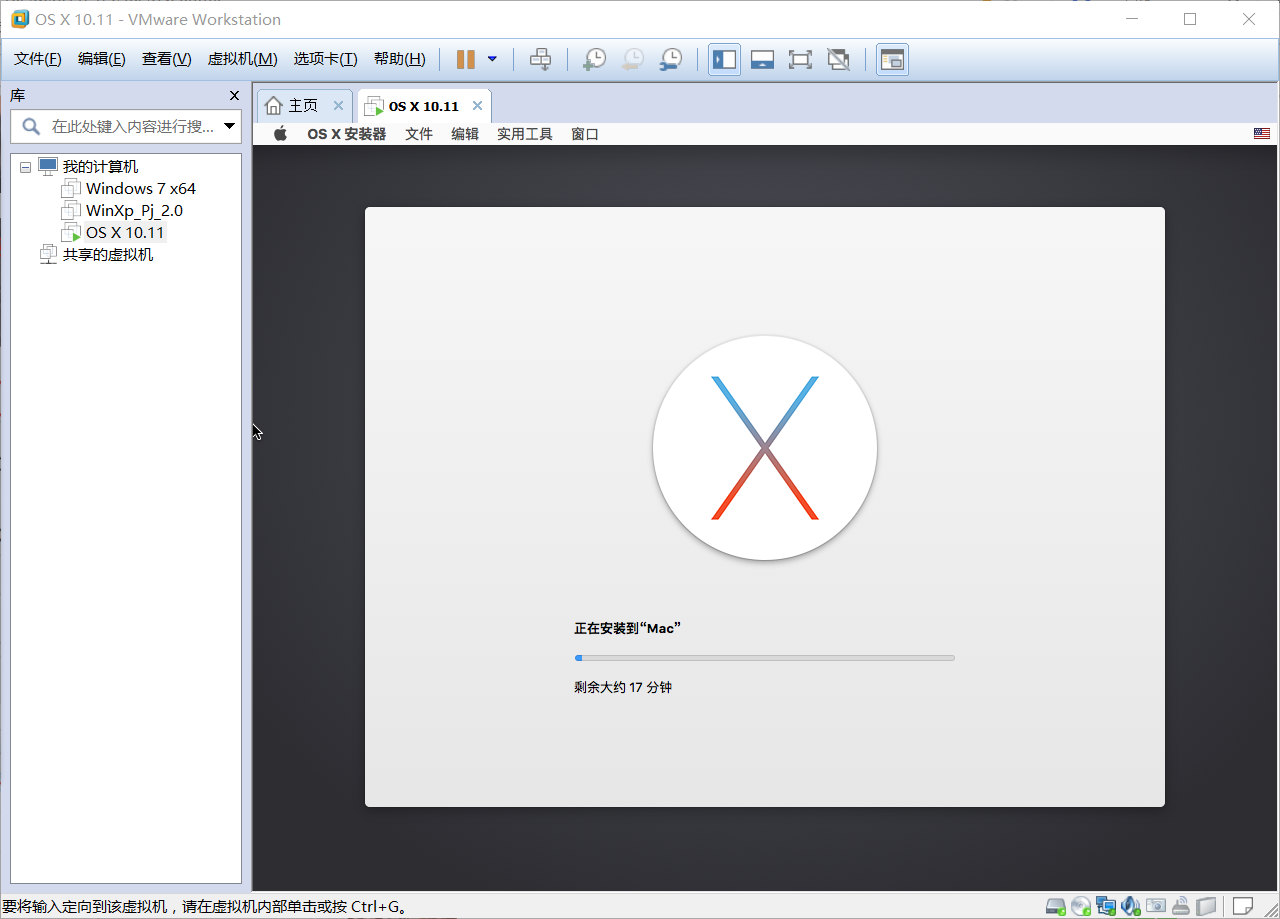The height and width of the screenshot is (919, 1280).
Task: Select 我的计算机 in the library
Action: (100, 167)
